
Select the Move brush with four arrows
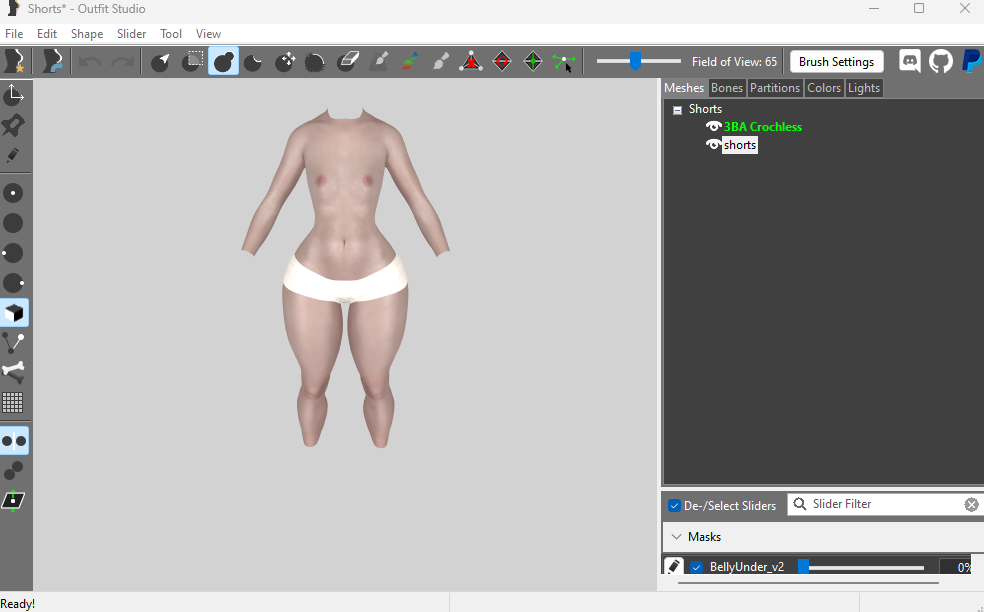(285, 62)
